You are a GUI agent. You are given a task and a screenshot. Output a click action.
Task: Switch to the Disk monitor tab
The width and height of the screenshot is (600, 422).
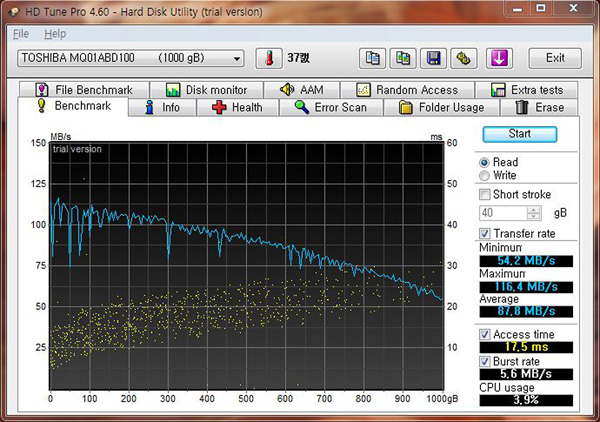[x=207, y=90]
